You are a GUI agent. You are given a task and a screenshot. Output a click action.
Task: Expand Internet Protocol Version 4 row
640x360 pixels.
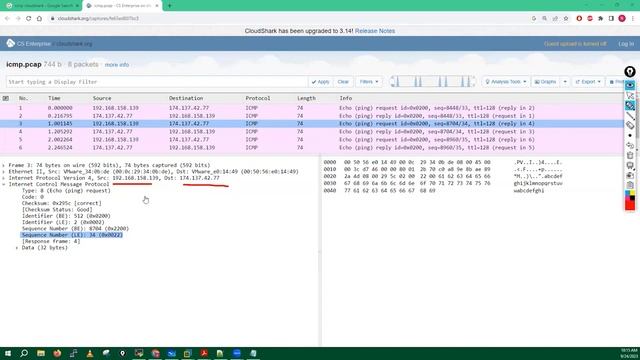coord(4,178)
